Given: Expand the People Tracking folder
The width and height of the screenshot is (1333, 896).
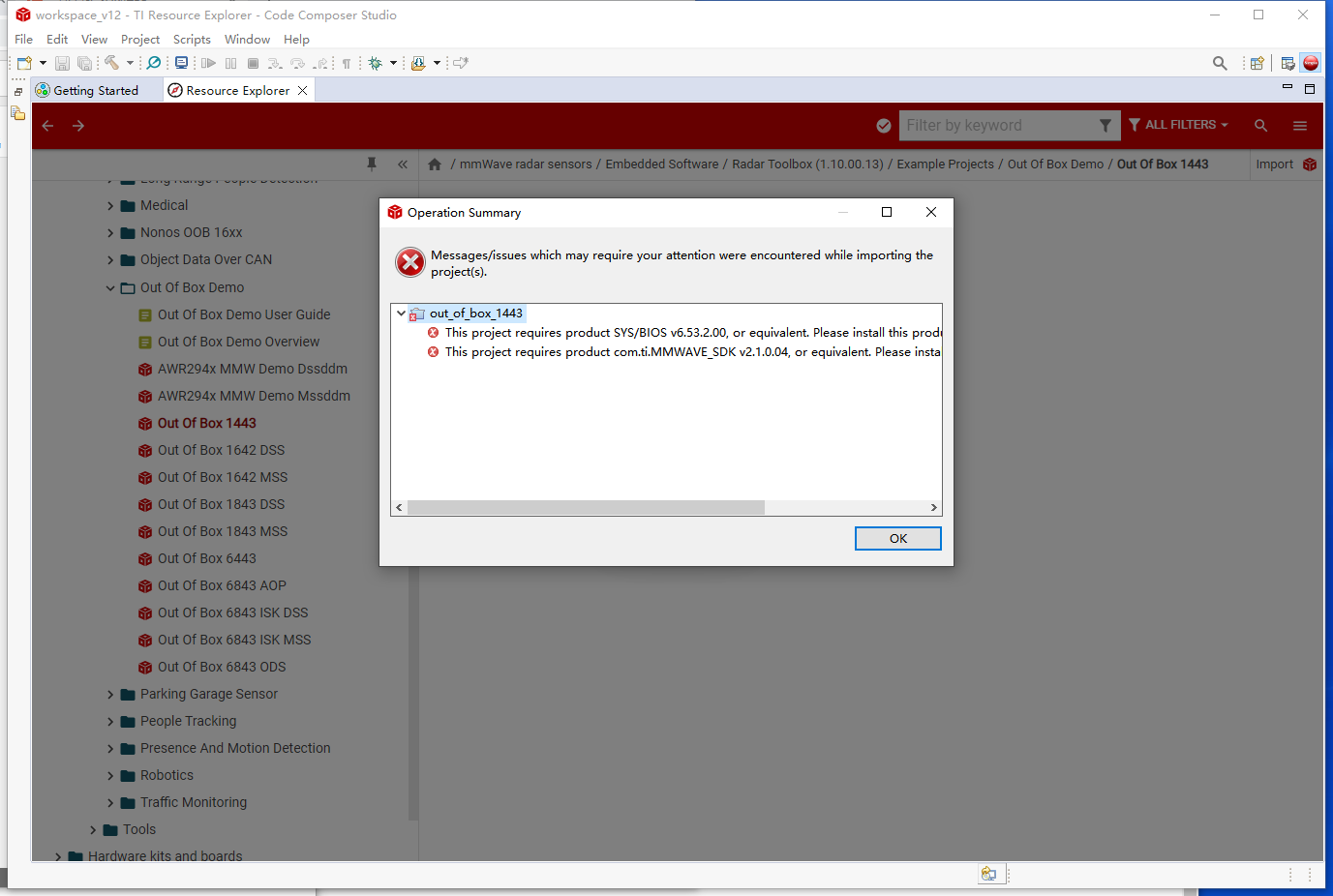Looking at the screenshot, I should click(x=110, y=722).
